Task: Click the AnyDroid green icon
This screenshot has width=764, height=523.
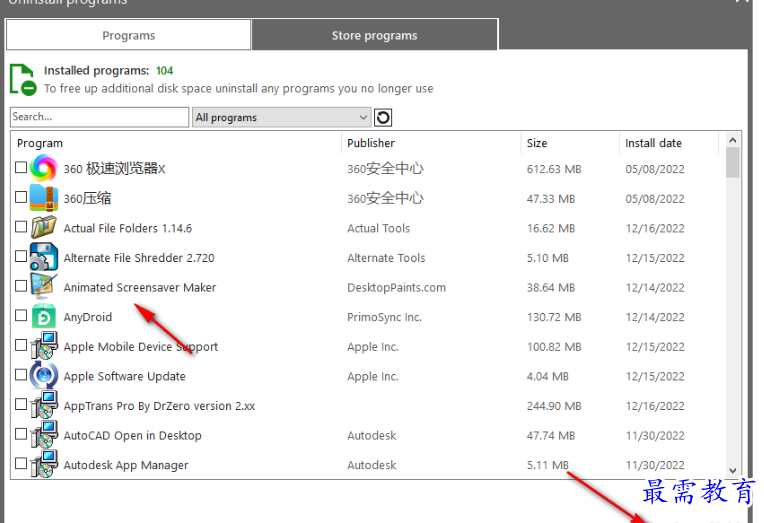Action: (43, 316)
